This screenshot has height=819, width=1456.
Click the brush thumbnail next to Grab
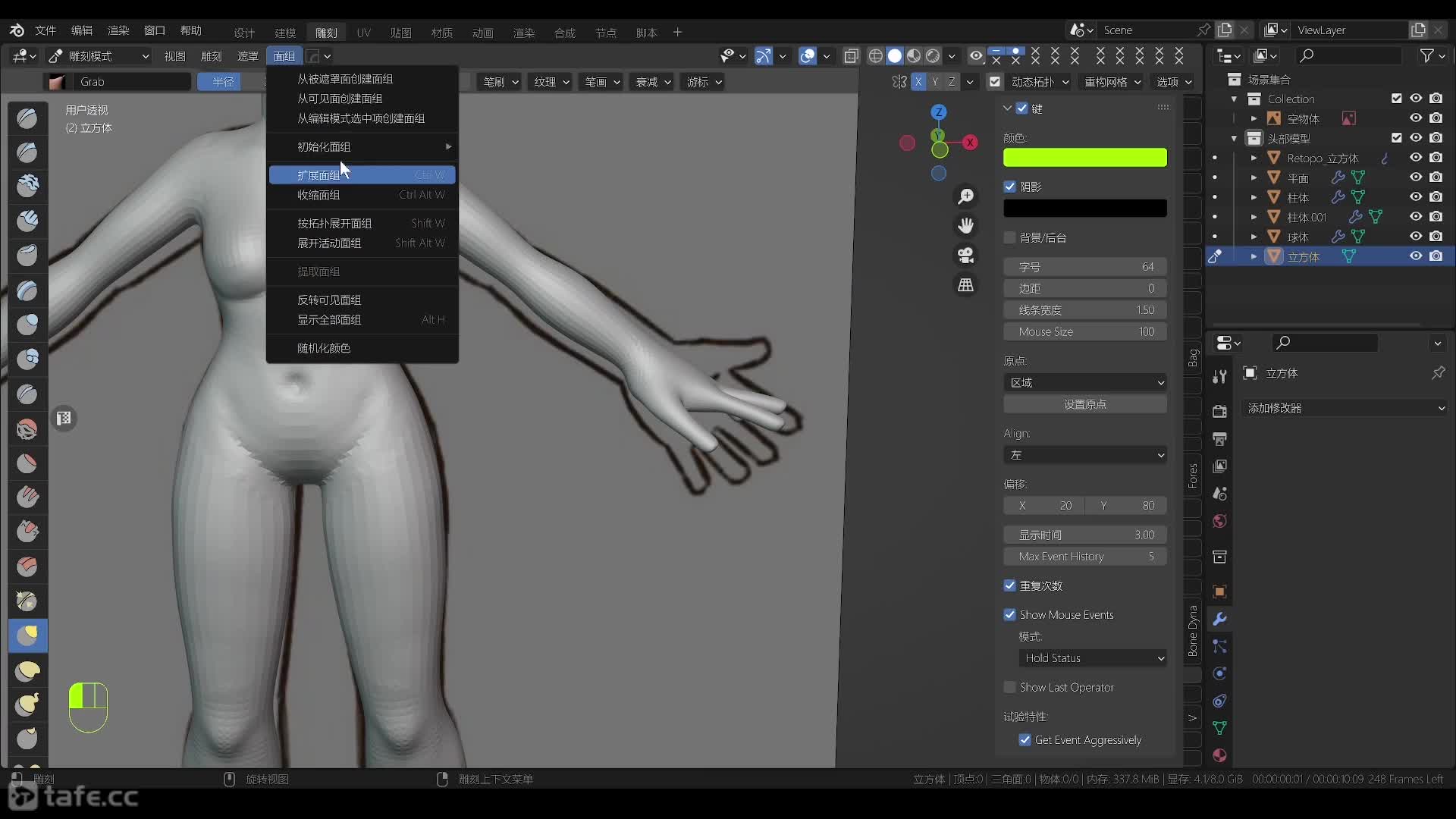tap(56, 82)
